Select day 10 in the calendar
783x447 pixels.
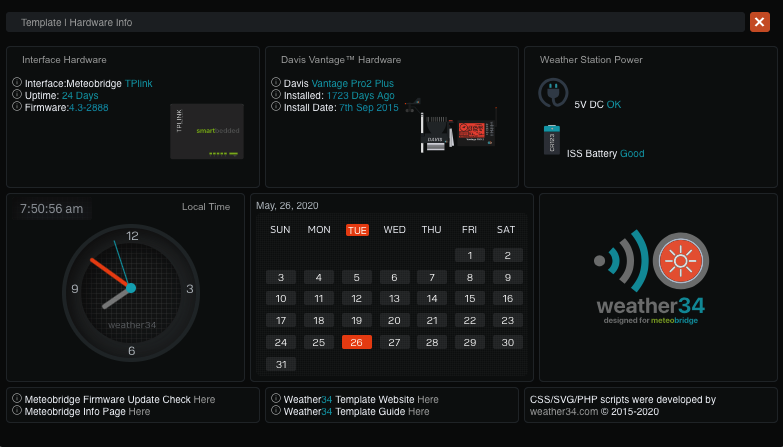[281, 299]
